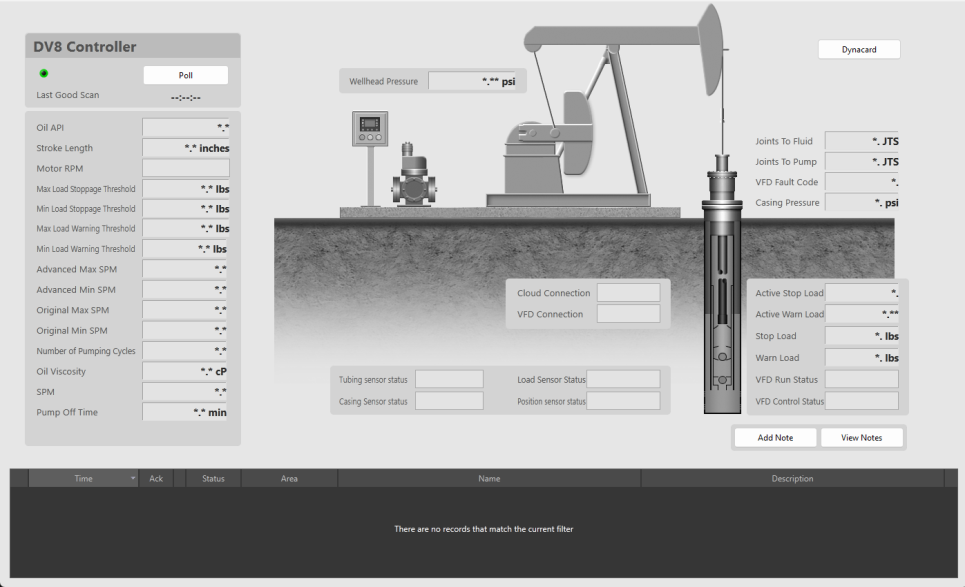Click the Motor RPM field
Image resolution: width=965 pixels, height=587 pixels.
click(185, 168)
